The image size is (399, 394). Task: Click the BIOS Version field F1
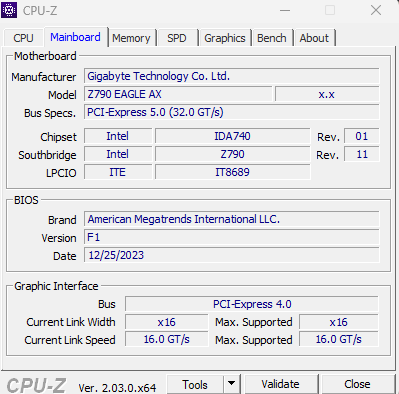(232, 237)
